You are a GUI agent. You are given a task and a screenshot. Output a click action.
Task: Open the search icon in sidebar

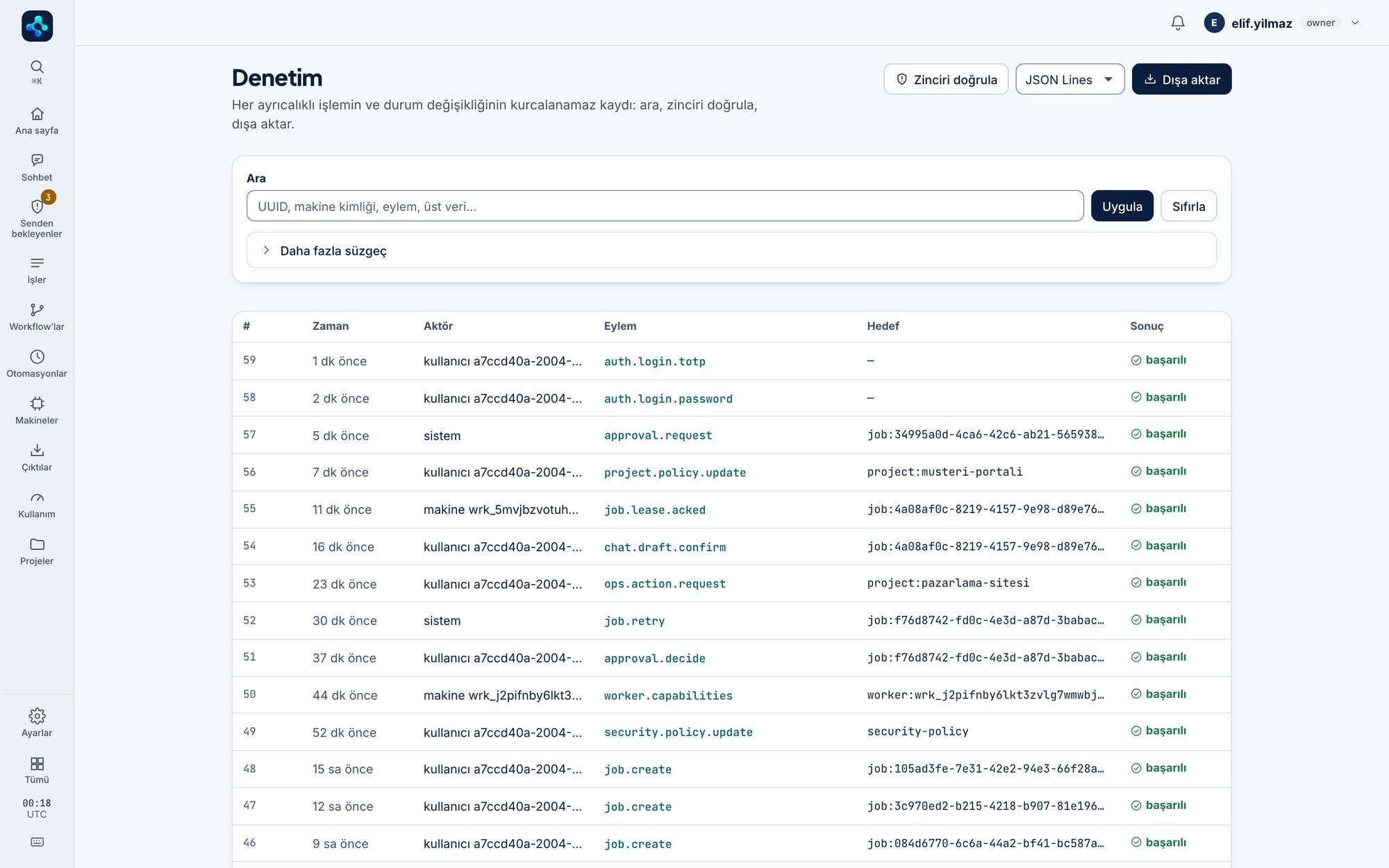tap(37, 67)
